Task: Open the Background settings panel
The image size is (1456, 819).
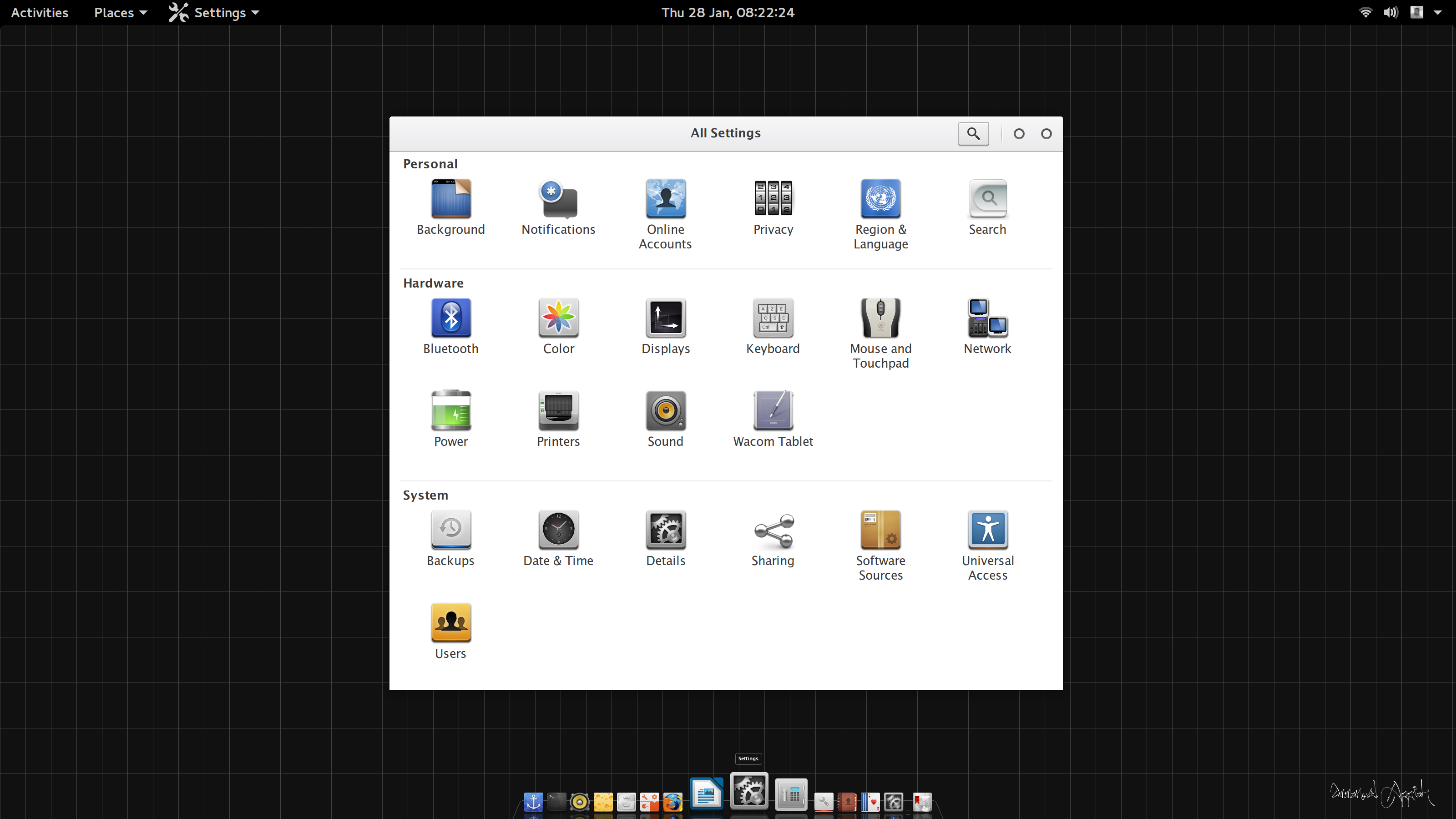Action: click(x=450, y=207)
